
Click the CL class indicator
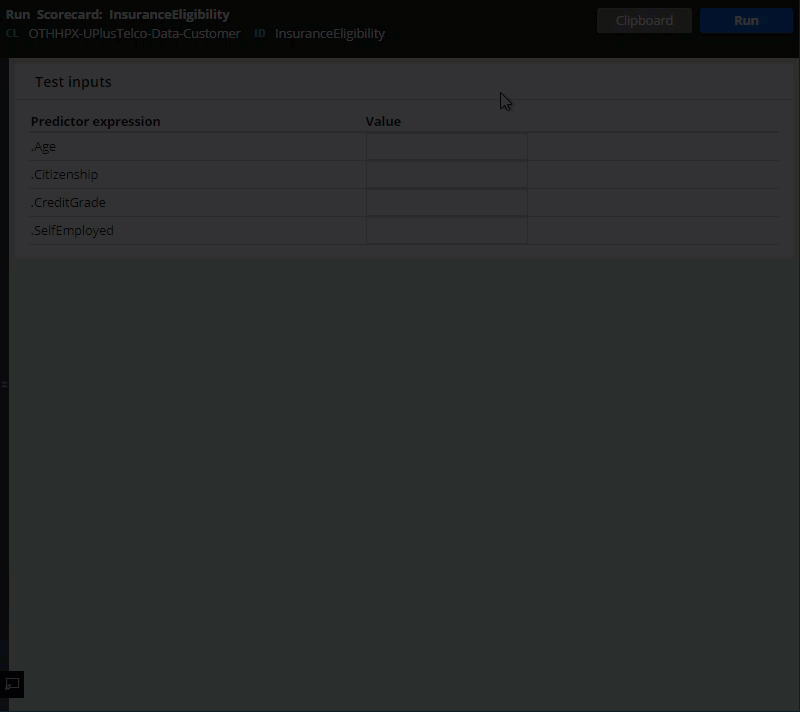tap(12, 34)
